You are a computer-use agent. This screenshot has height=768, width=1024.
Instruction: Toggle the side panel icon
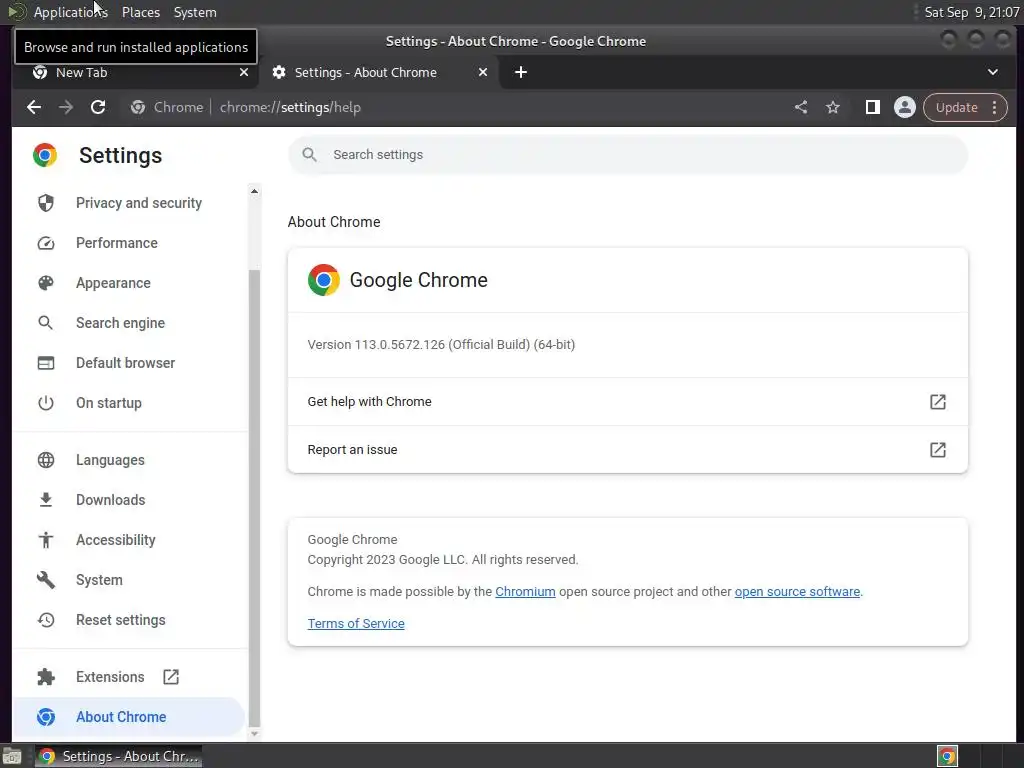coord(872,107)
